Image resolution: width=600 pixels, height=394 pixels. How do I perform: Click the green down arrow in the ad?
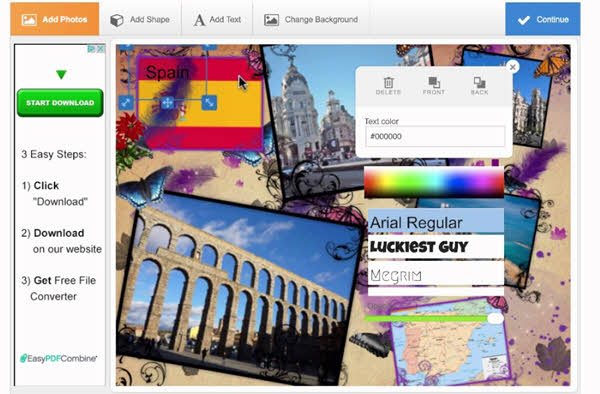61,75
